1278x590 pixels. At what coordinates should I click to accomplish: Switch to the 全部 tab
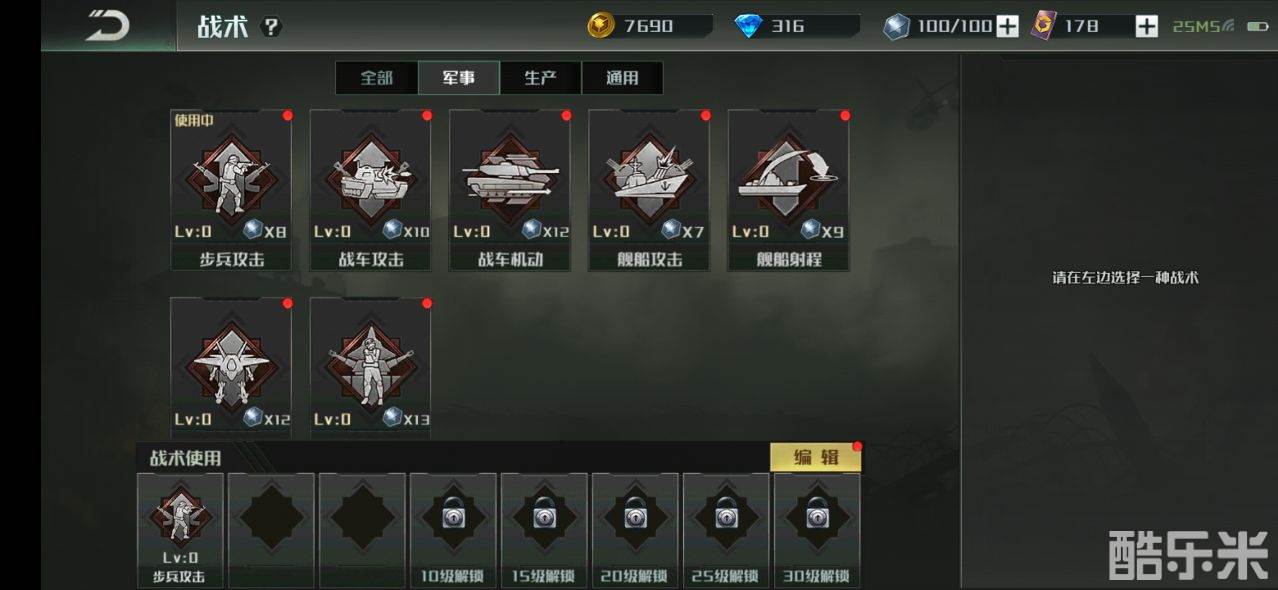(376, 78)
